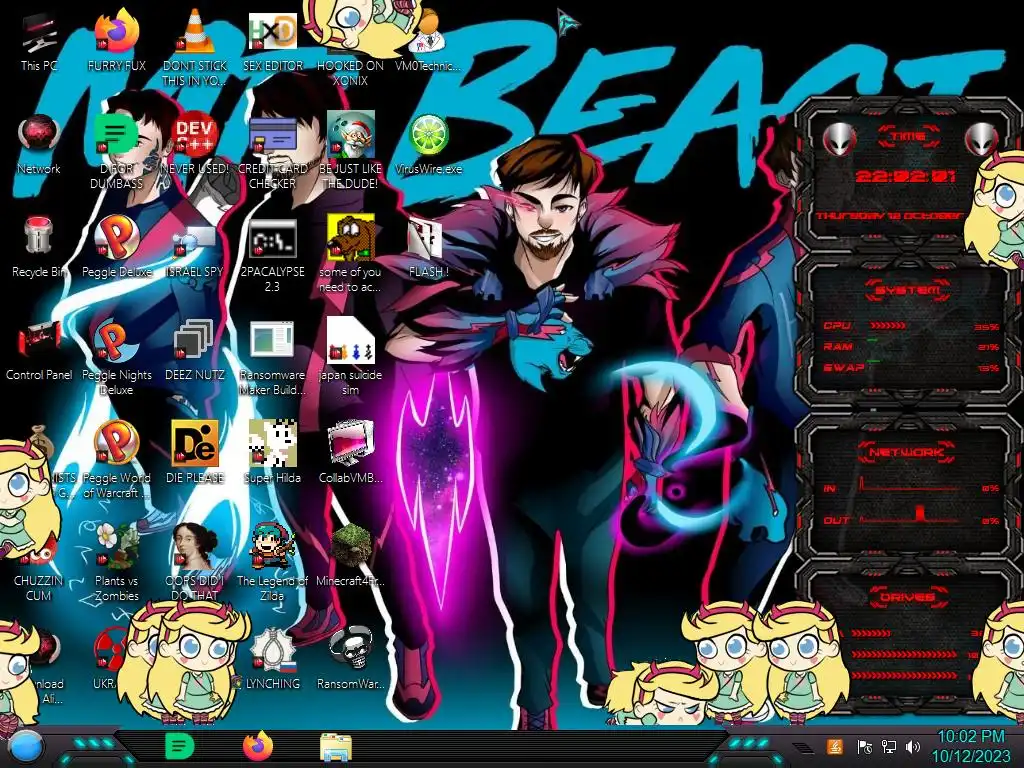Open the Ransomware Maker Build... shortcut
Viewport: 1024px width, 768px height.
pyautogui.click(x=272, y=358)
